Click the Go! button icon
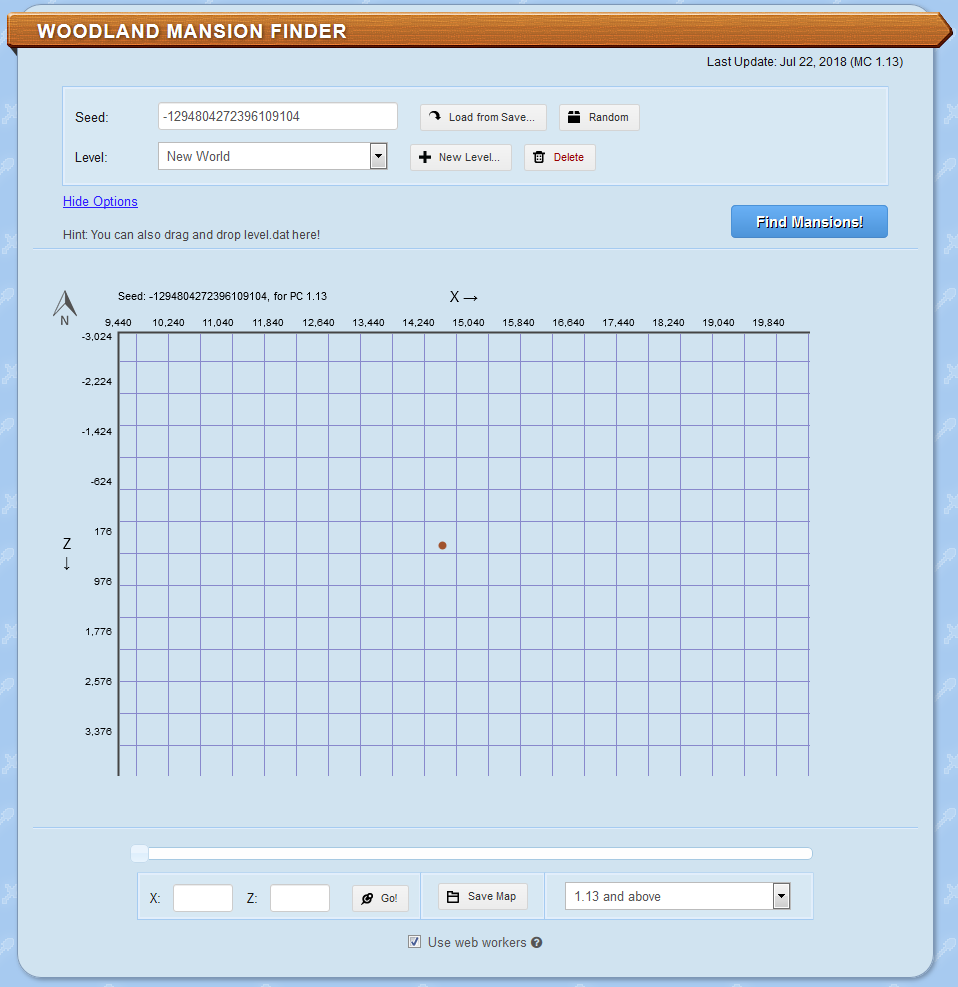 click(367, 898)
